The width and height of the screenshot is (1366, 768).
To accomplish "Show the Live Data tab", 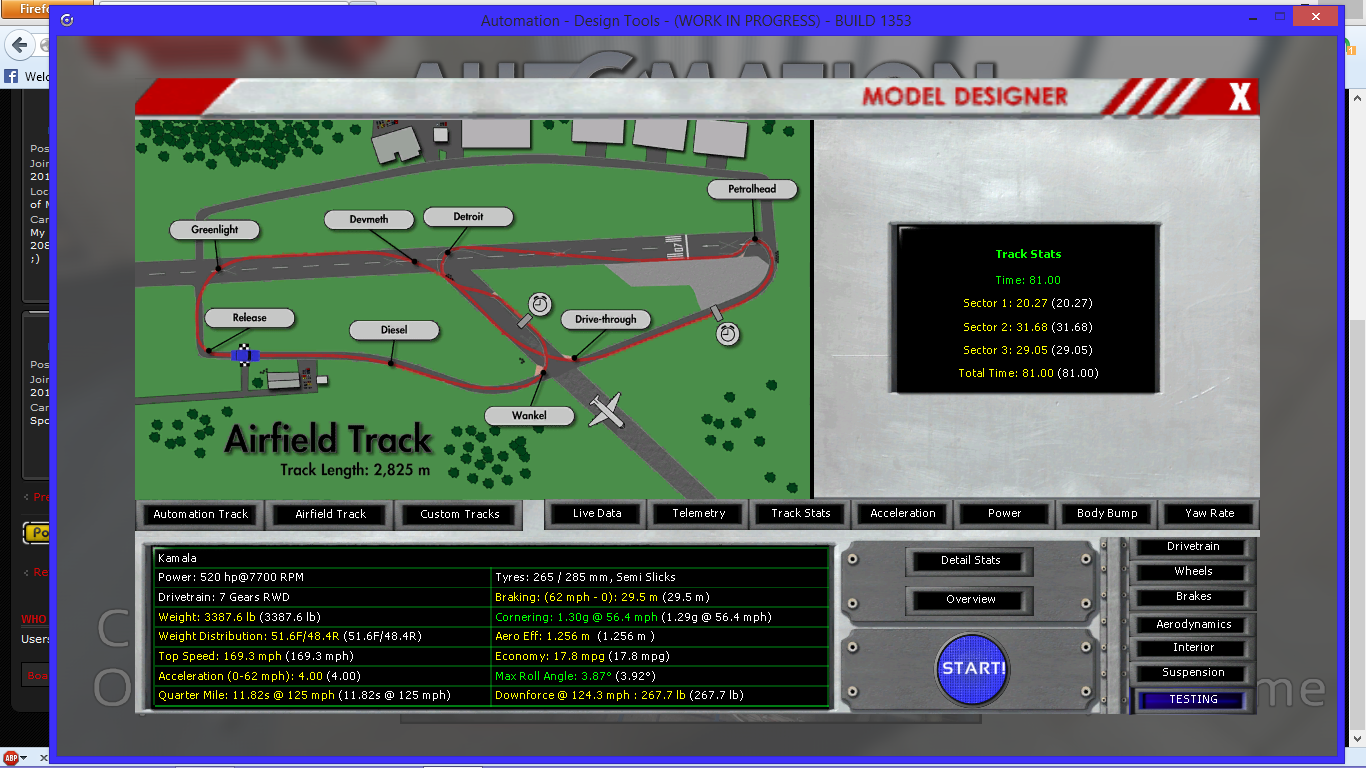I will [x=597, y=513].
